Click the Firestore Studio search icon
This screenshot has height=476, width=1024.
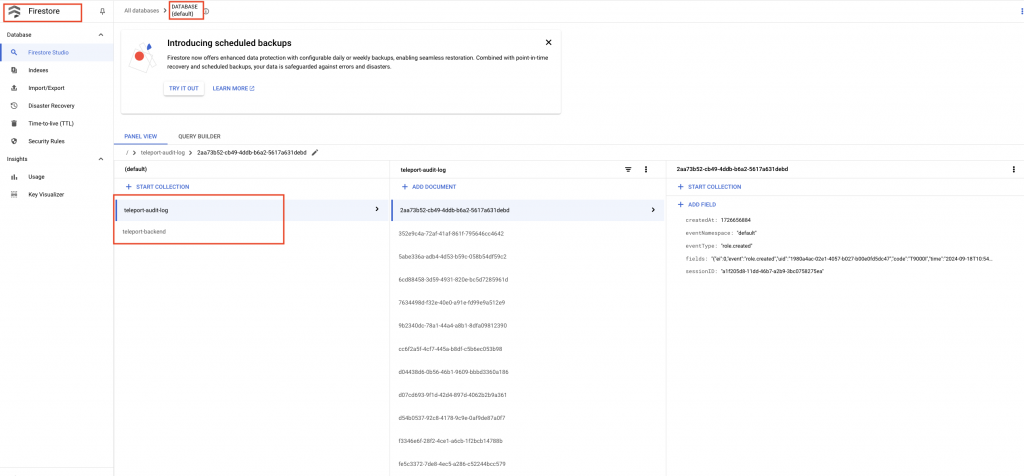[x=14, y=52]
